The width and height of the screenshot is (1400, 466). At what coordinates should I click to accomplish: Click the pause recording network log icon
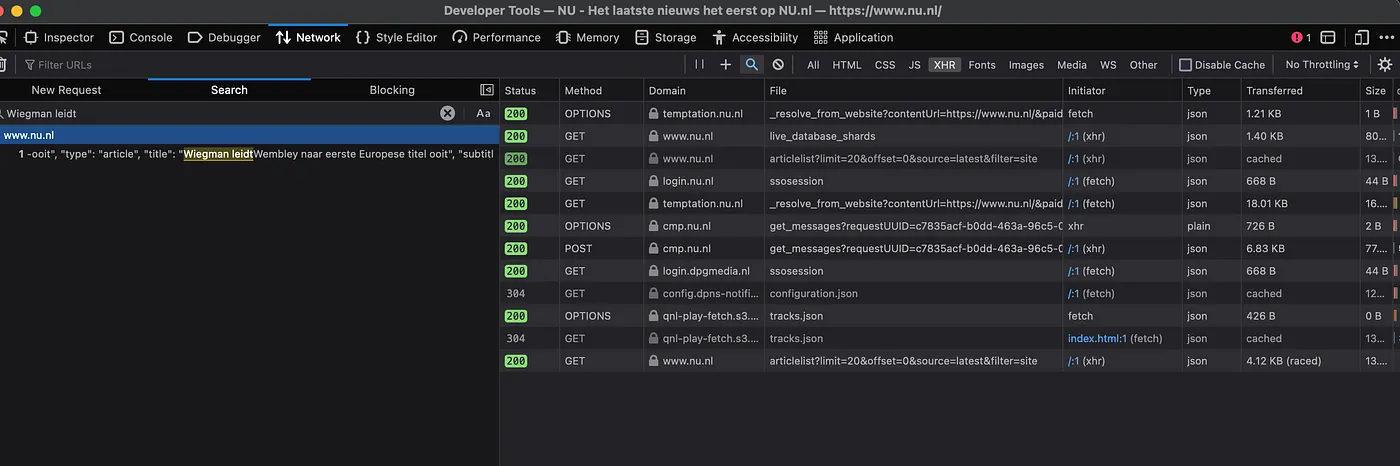(x=700, y=64)
